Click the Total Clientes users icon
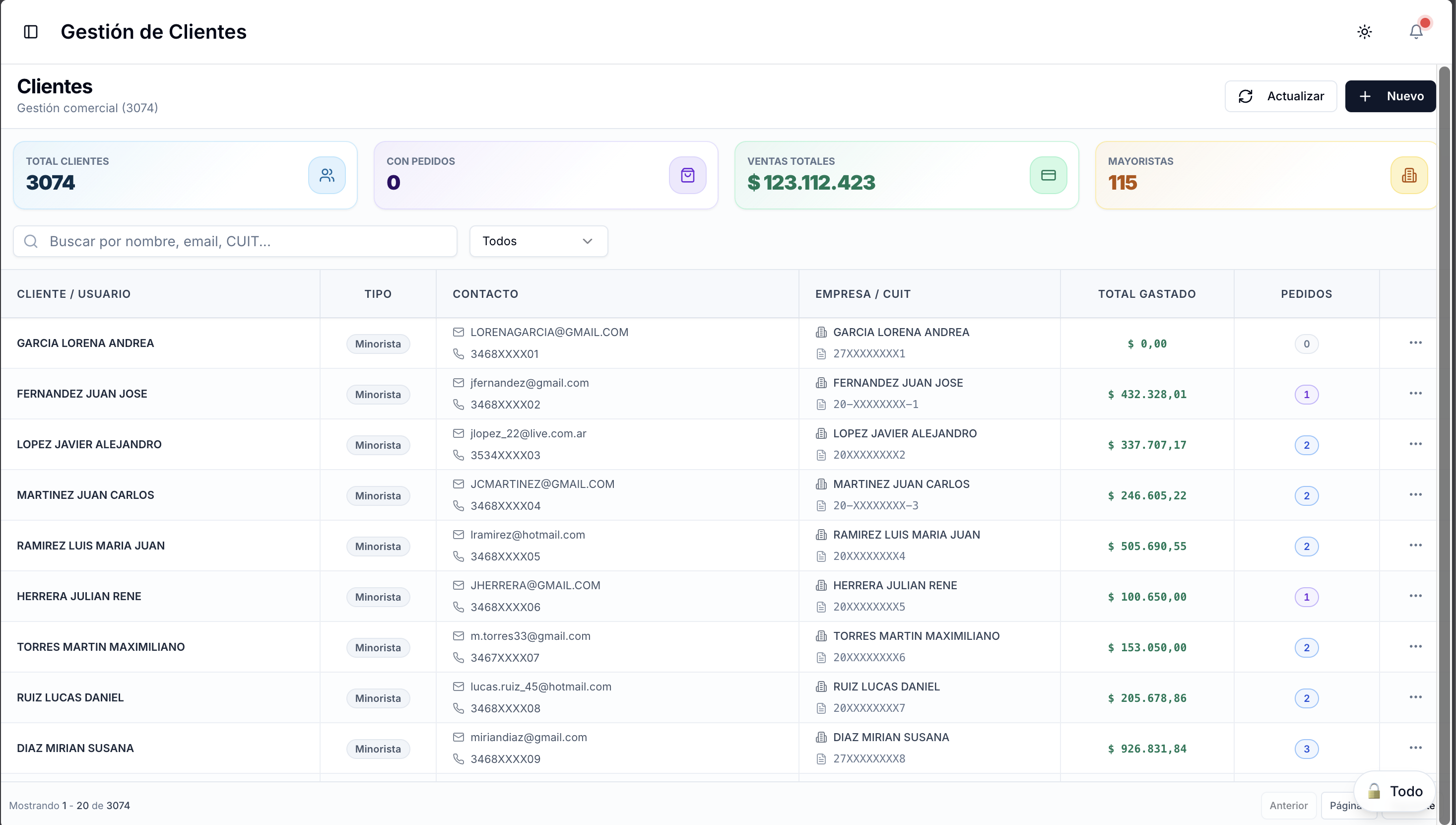 tap(327, 175)
